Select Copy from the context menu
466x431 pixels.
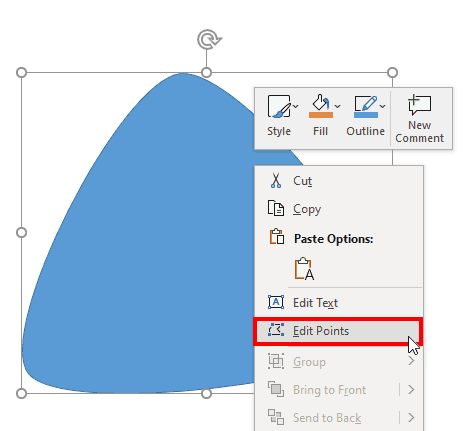click(x=339, y=209)
